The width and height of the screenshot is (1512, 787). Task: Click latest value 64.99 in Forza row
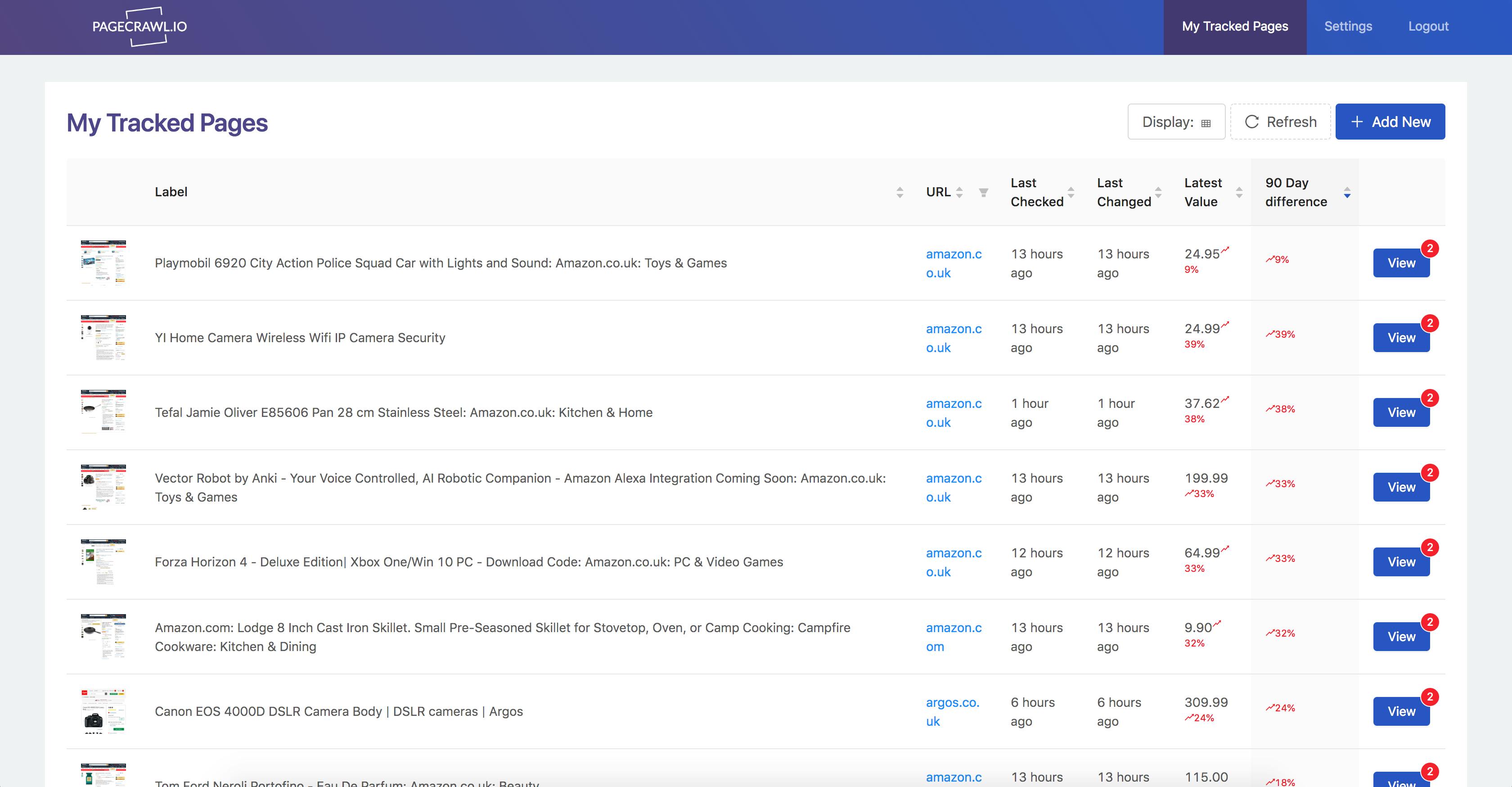[x=1202, y=553]
